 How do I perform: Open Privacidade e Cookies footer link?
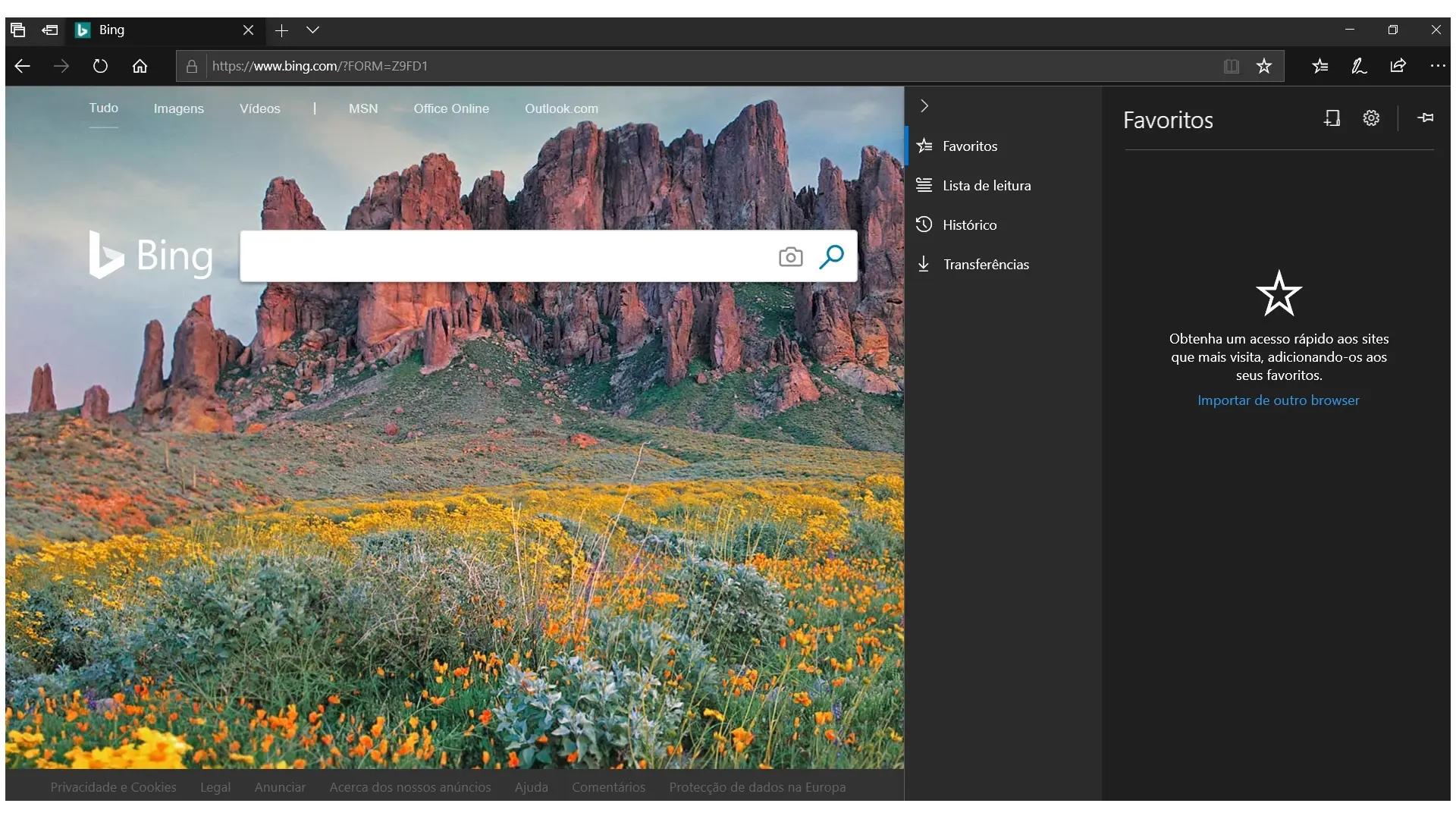[x=114, y=787]
